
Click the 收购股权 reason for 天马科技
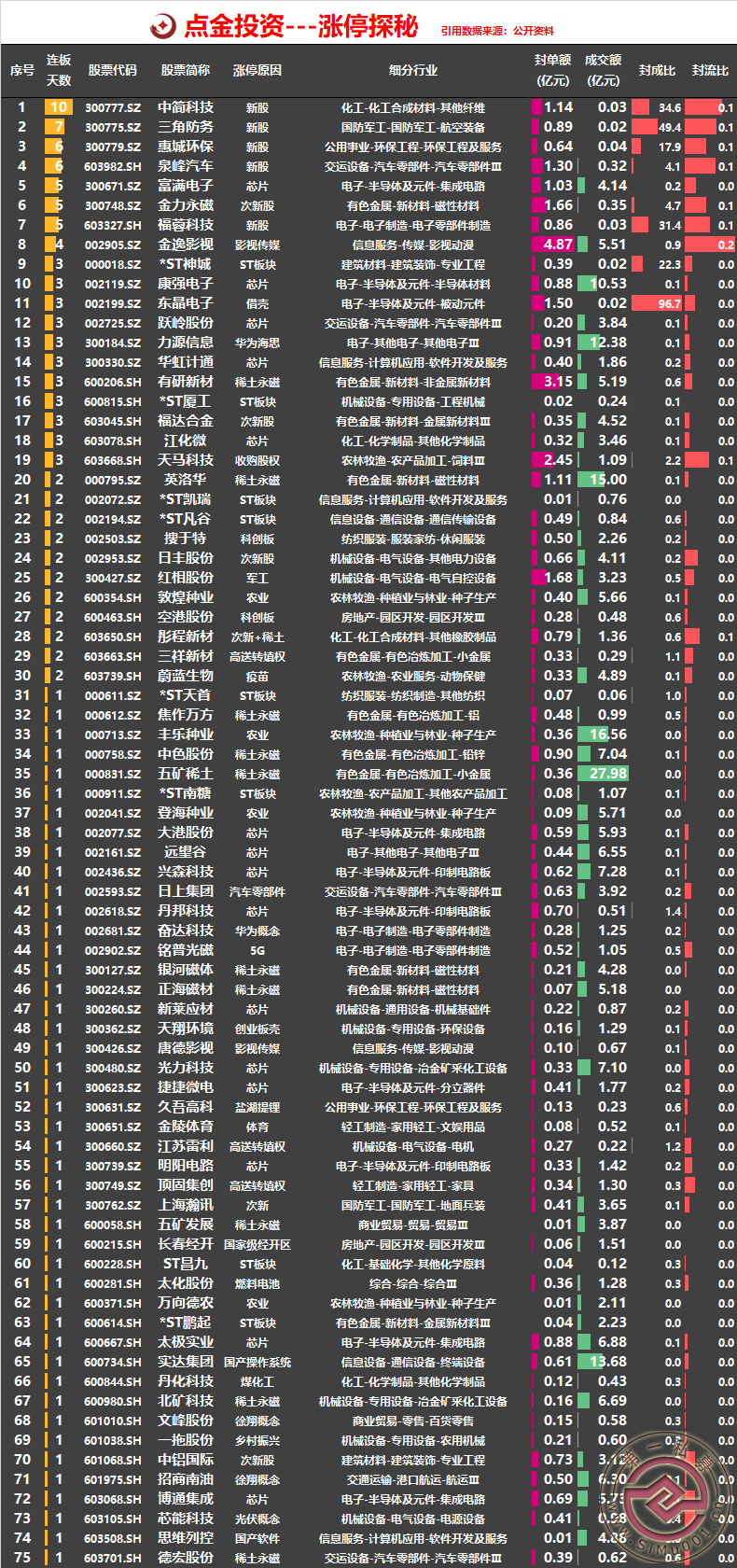(257, 461)
